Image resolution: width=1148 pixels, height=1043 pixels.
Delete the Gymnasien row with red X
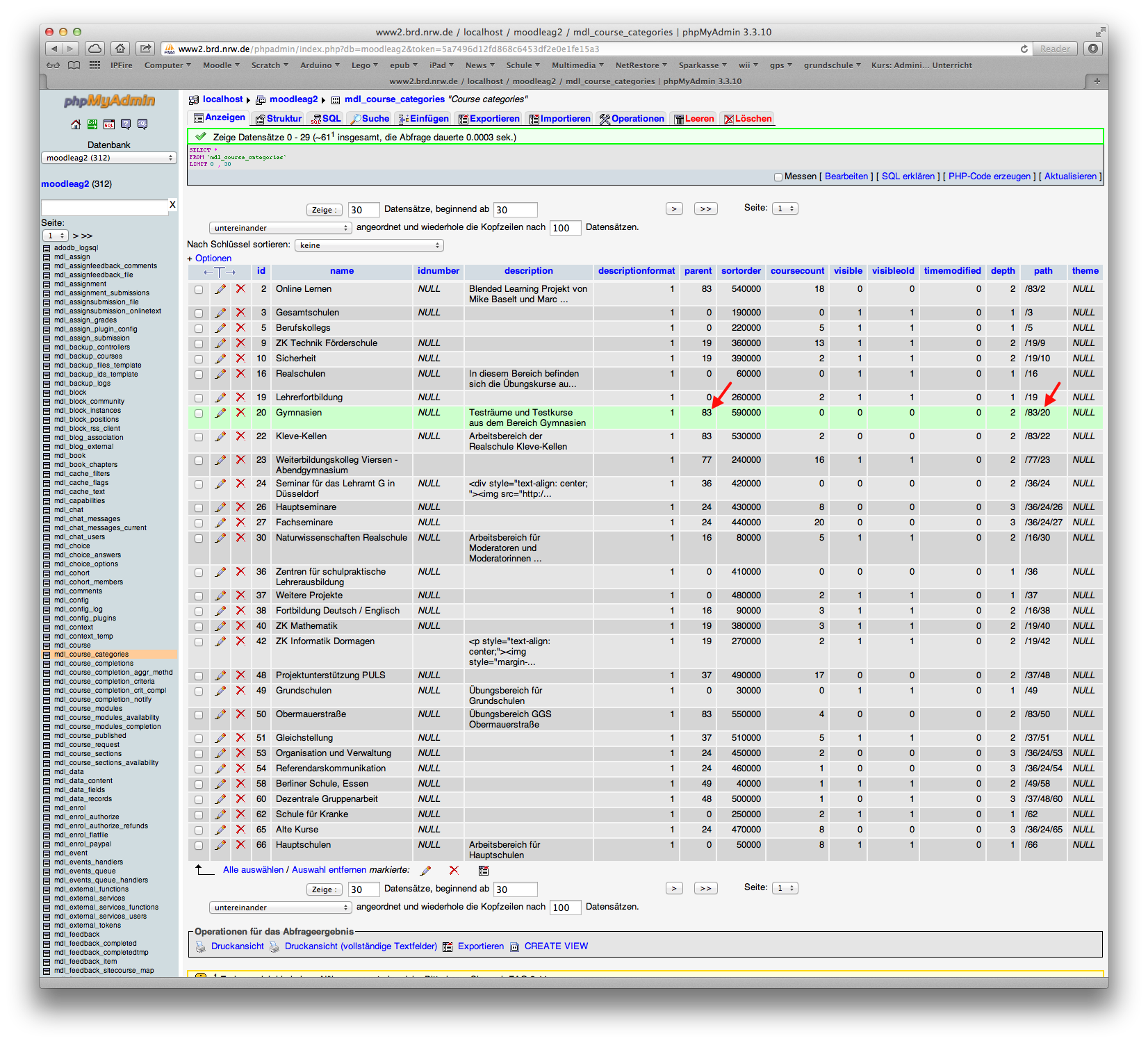[240, 413]
